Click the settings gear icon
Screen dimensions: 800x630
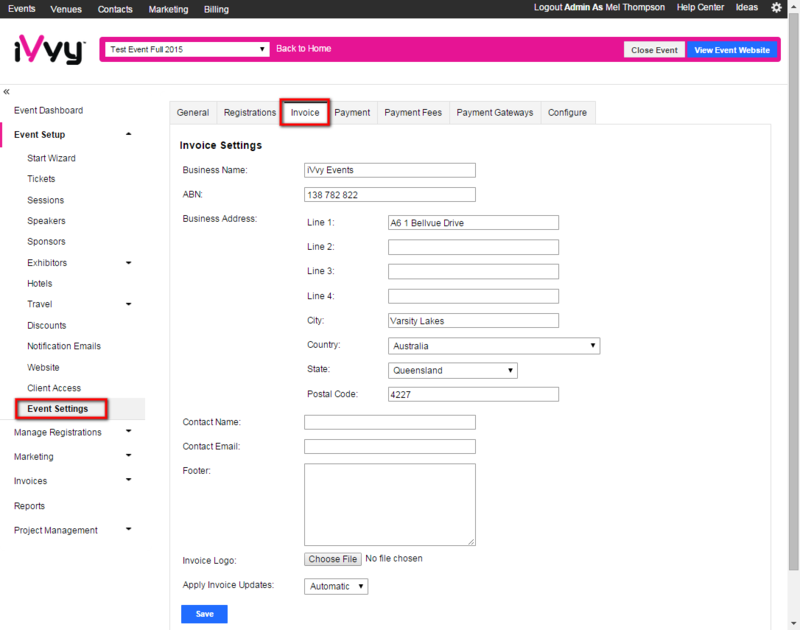click(776, 8)
